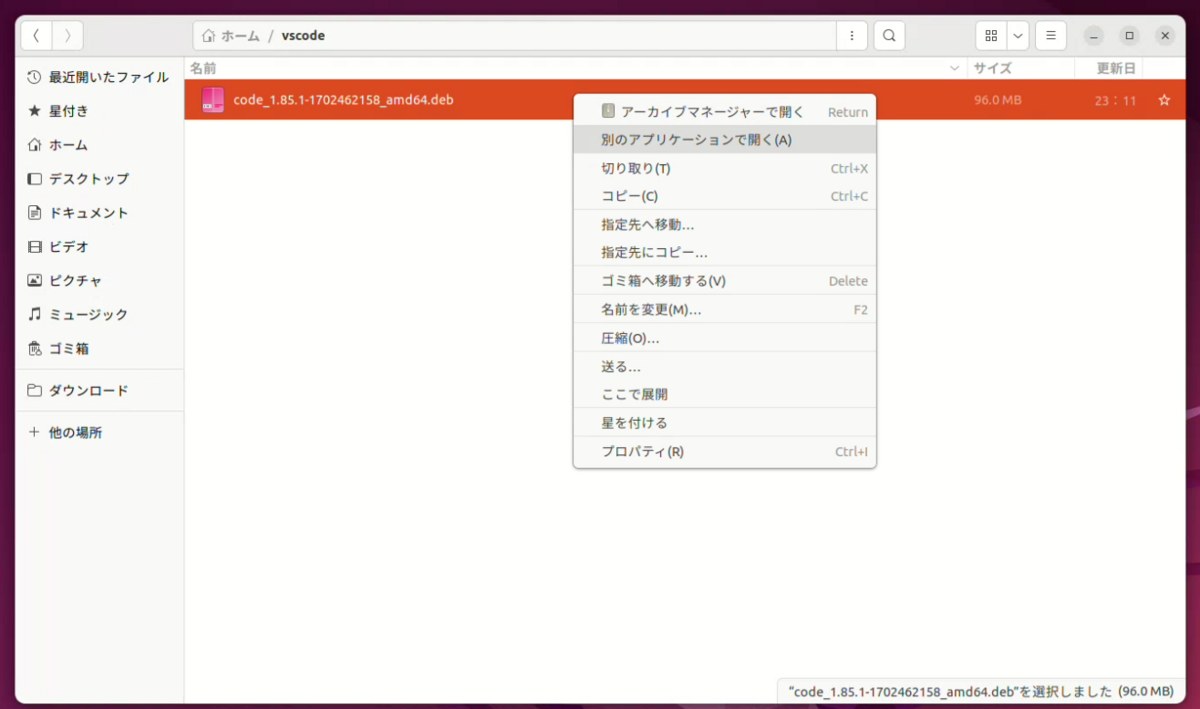Open ビデオ in sidebar
1200x709 pixels.
click(x=99, y=247)
